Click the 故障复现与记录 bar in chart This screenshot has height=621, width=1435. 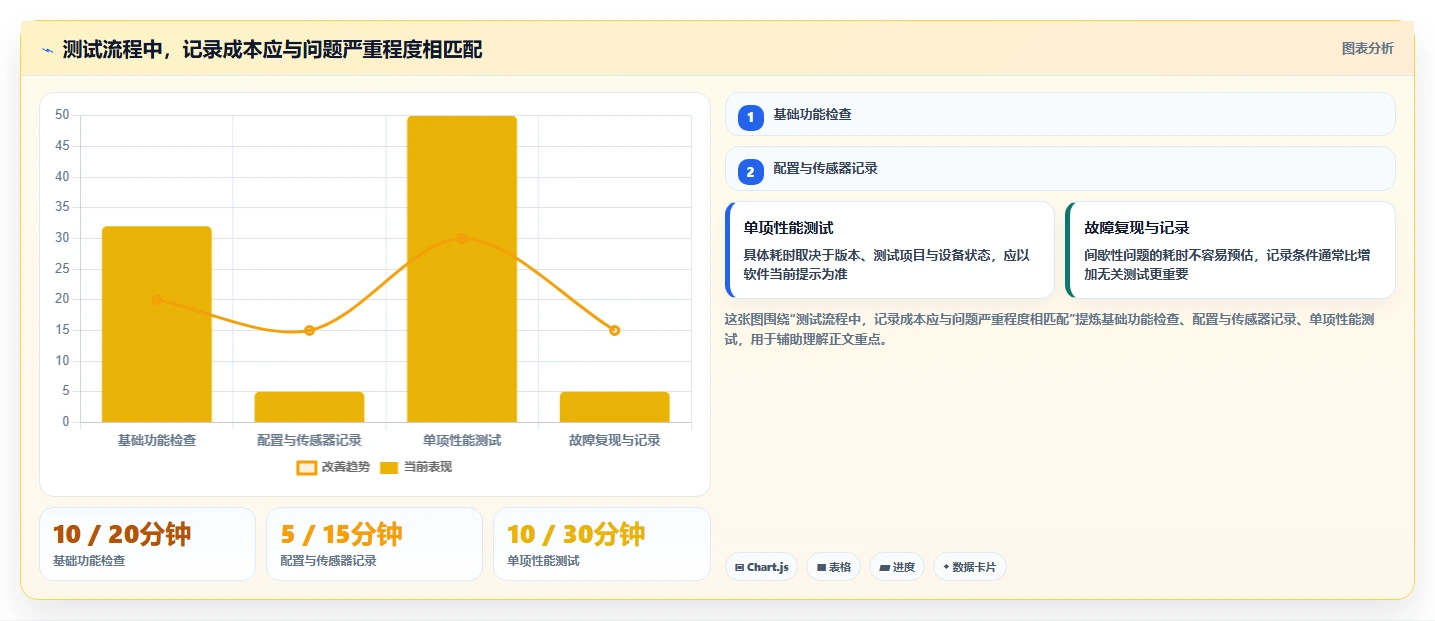click(x=614, y=407)
